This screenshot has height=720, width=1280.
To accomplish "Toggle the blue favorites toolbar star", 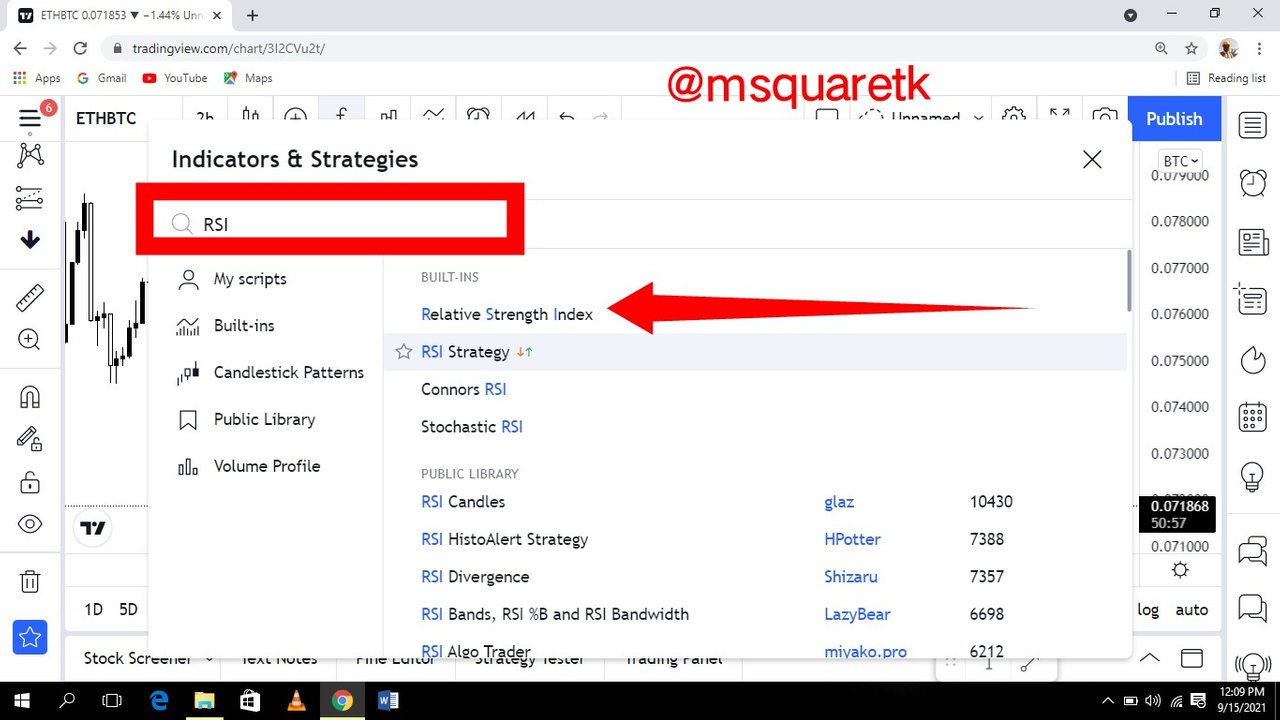I will pyautogui.click(x=30, y=636).
